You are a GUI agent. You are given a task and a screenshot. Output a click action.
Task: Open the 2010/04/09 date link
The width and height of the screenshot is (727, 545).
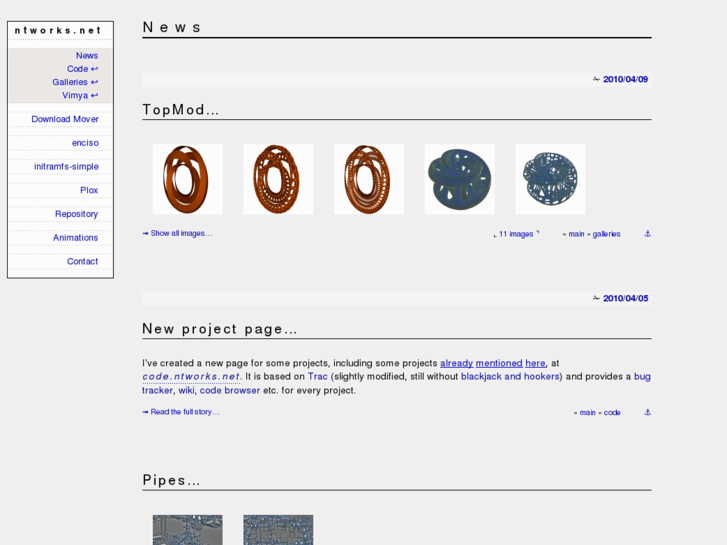pyautogui.click(x=625, y=79)
